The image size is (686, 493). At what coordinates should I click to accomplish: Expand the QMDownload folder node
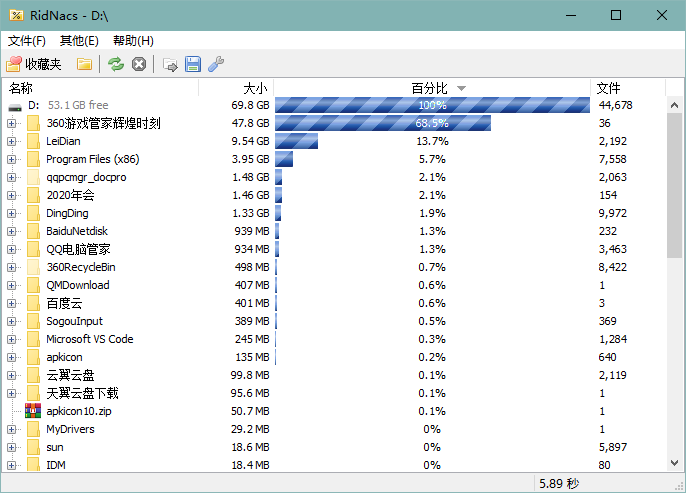[x=11, y=285]
